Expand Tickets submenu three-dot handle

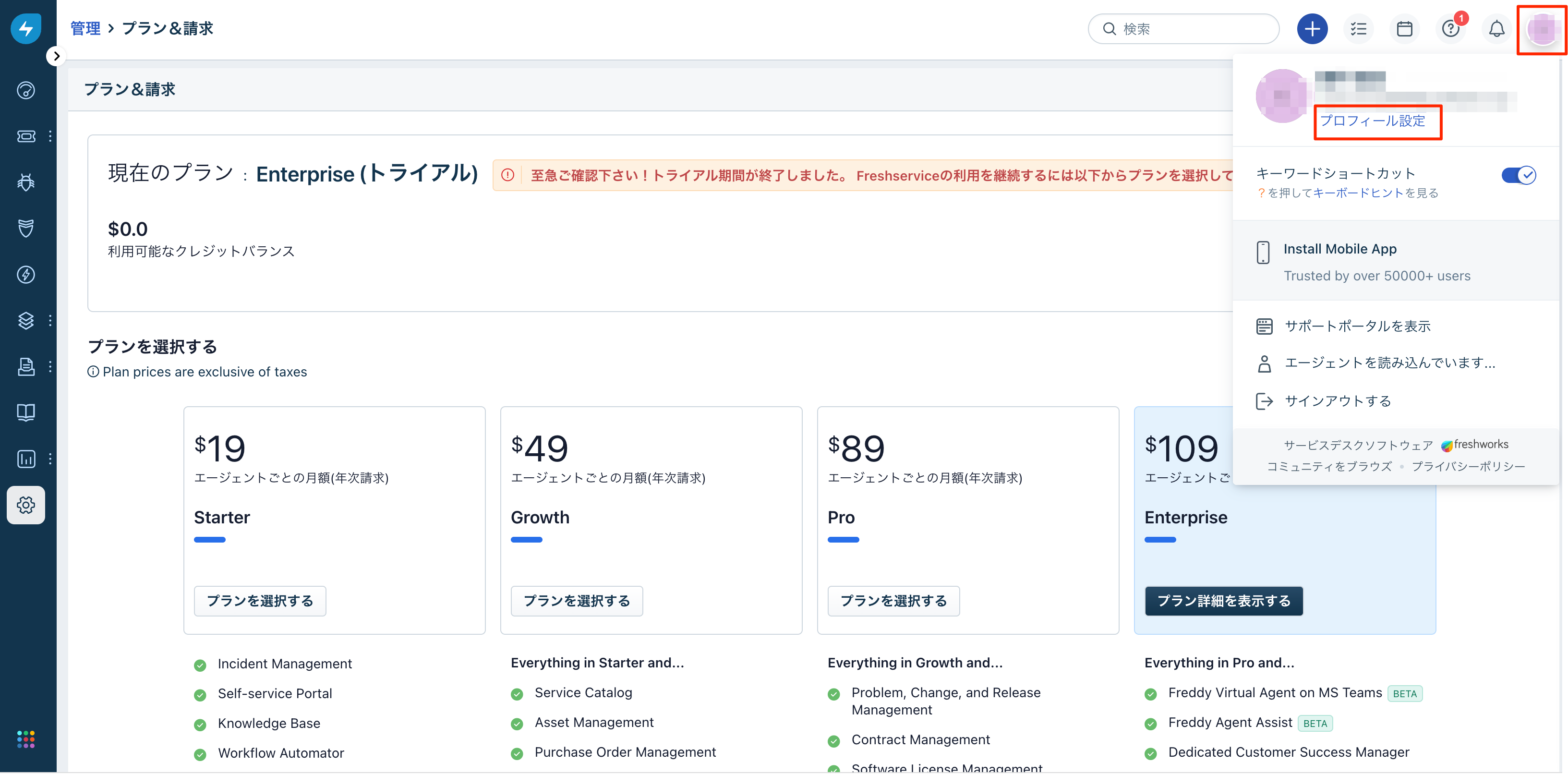click(x=50, y=136)
